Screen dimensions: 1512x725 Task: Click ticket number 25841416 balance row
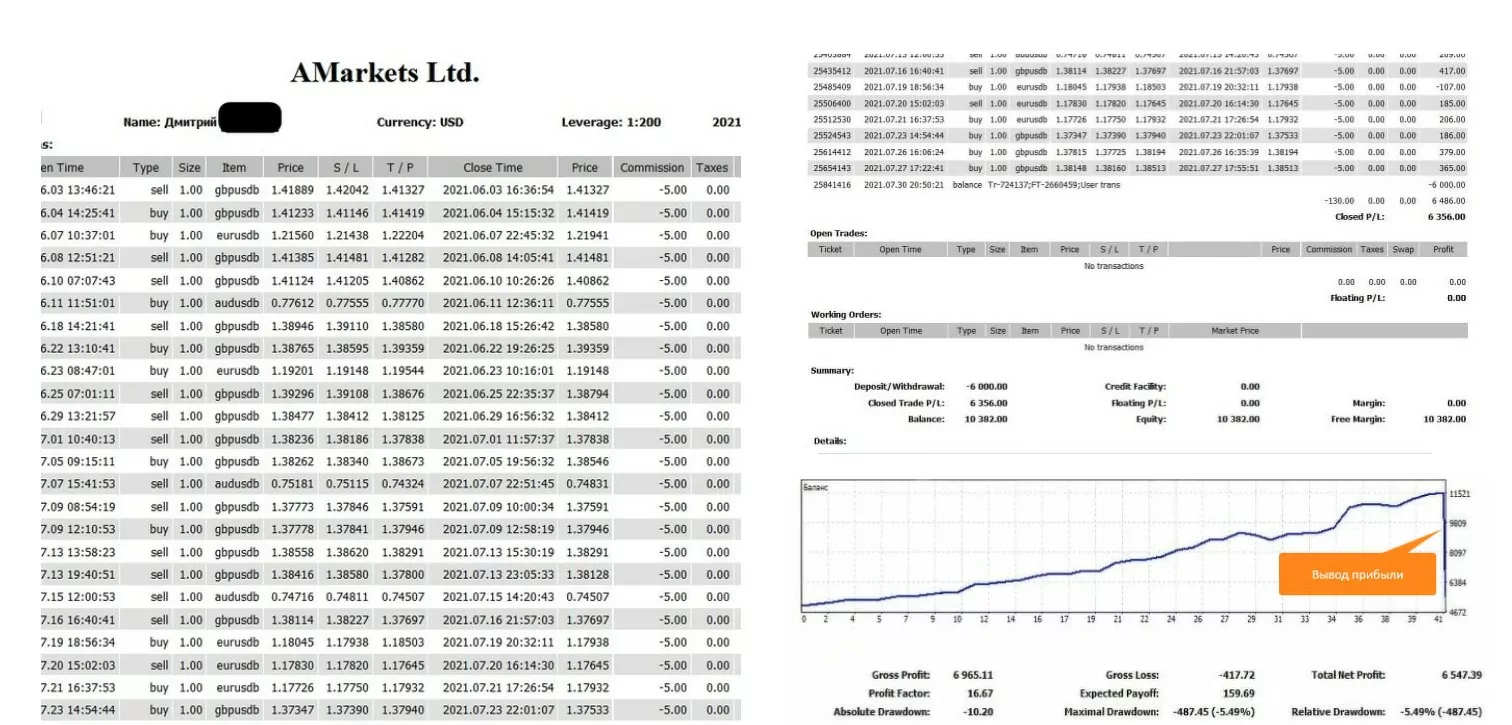(832, 185)
